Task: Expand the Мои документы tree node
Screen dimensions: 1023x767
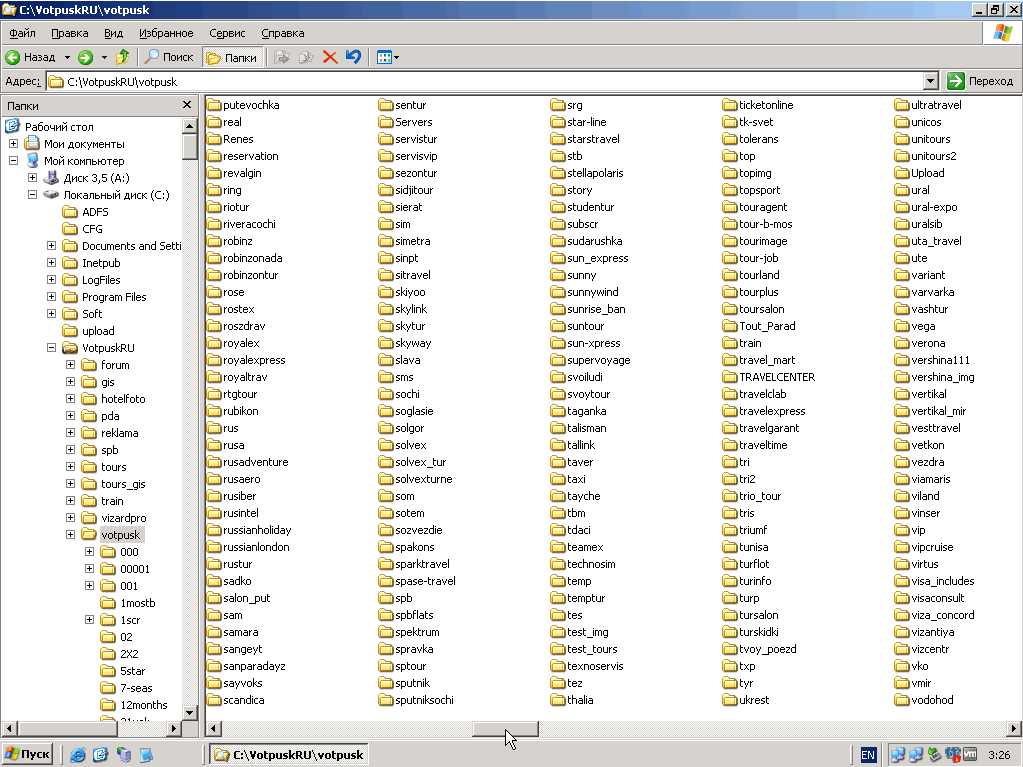Action: coord(13,143)
